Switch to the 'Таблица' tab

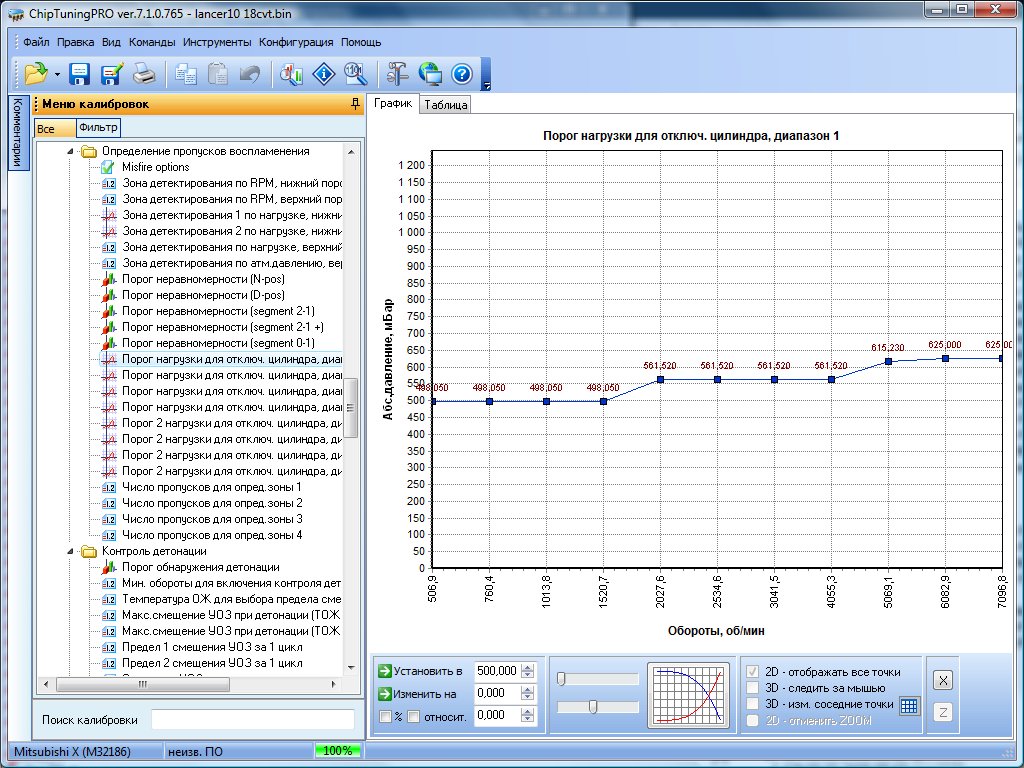(x=444, y=104)
